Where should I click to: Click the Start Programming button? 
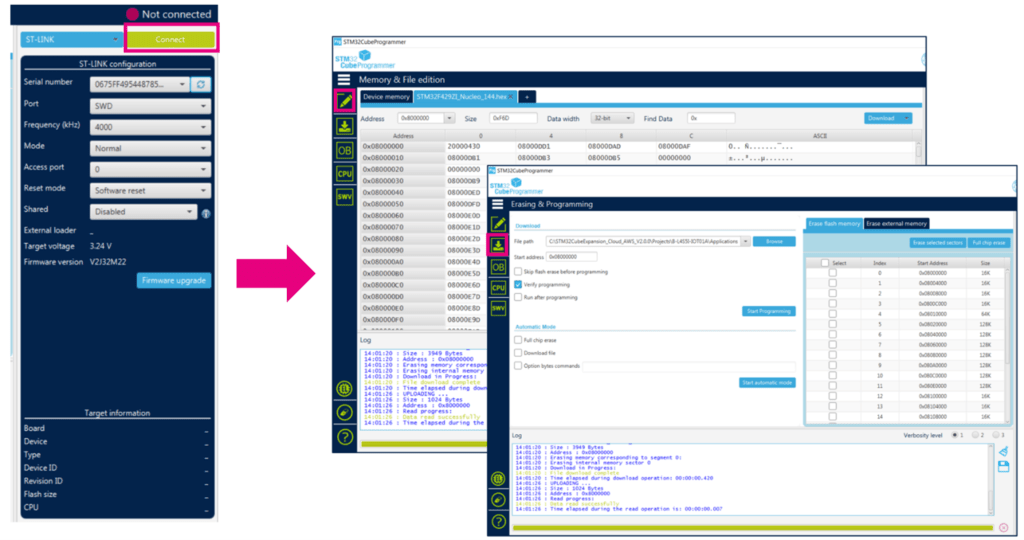click(768, 312)
